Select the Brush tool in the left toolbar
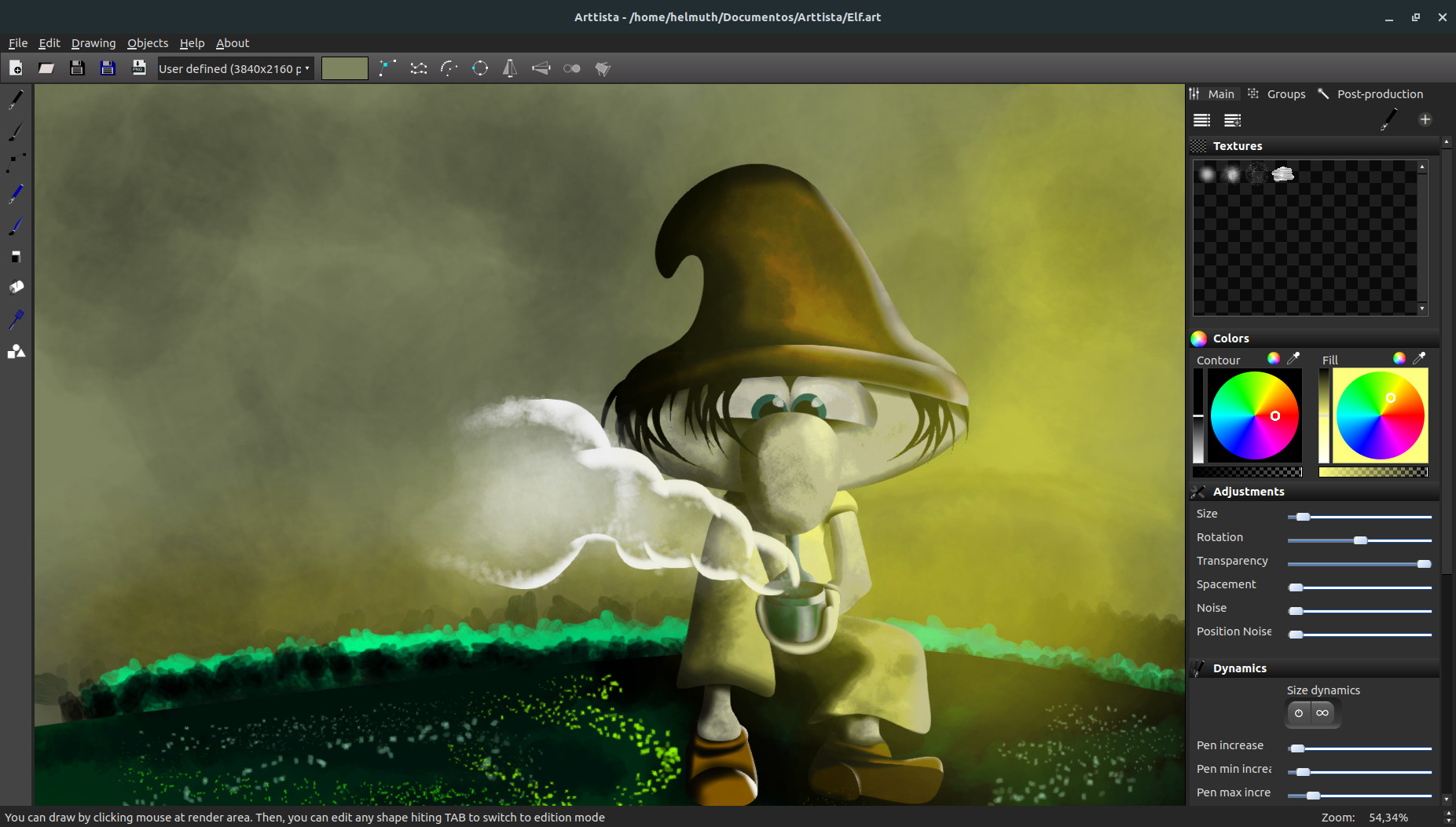The image size is (1456, 827). (x=14, y=131)
